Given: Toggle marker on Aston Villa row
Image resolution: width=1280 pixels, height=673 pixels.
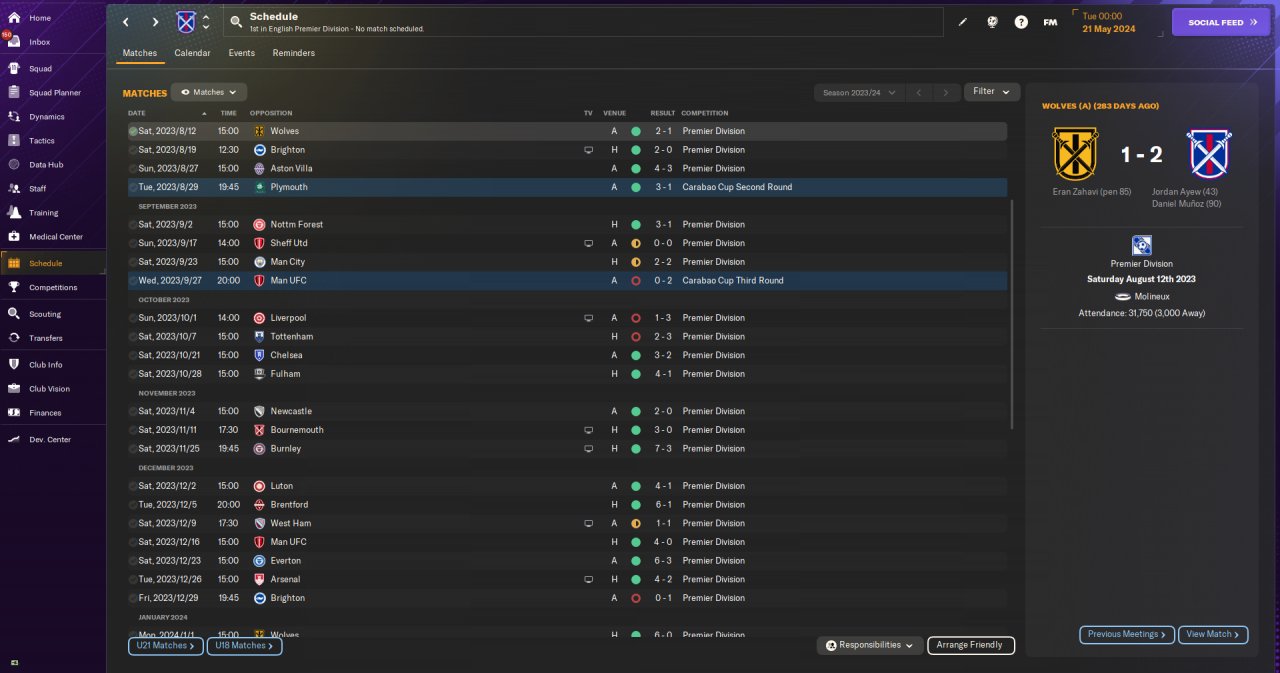Looking at the screenshot, I should coord(133,169).
